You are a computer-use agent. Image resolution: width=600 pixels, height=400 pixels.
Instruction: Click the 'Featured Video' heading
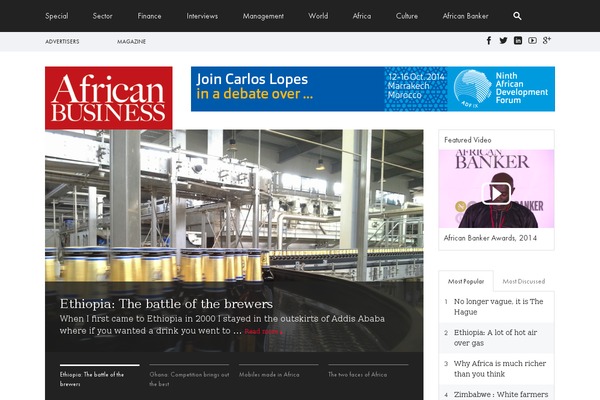pyautogui.click(x=468, y=140)
